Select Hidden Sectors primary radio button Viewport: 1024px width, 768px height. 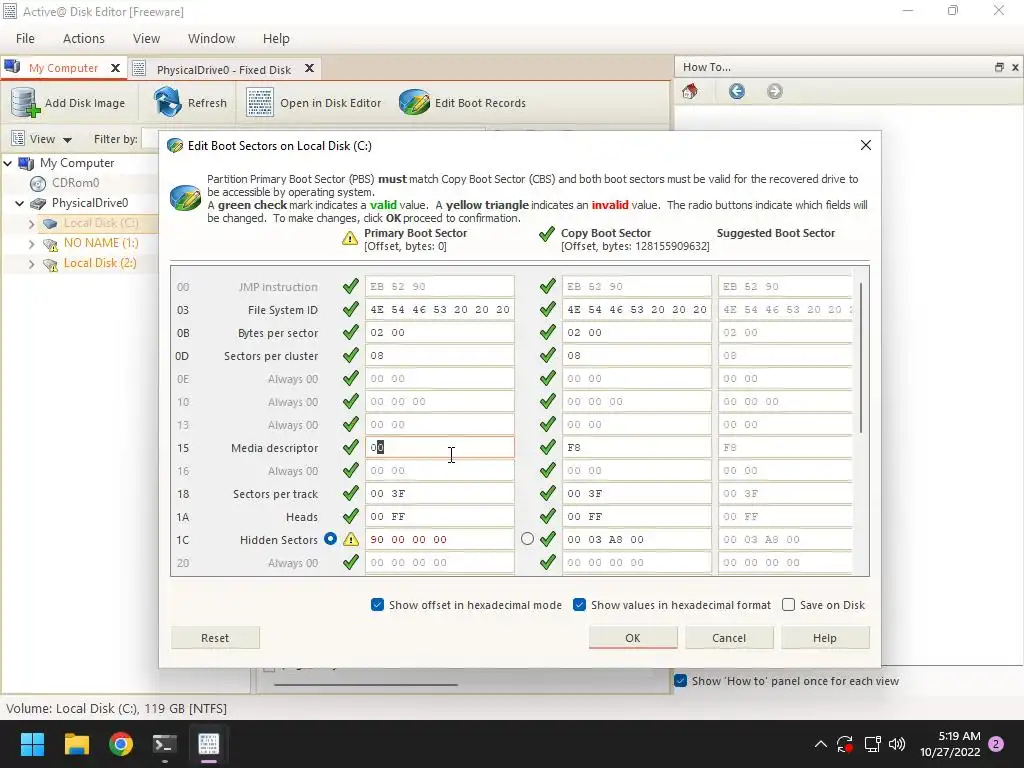click(330, 539)
